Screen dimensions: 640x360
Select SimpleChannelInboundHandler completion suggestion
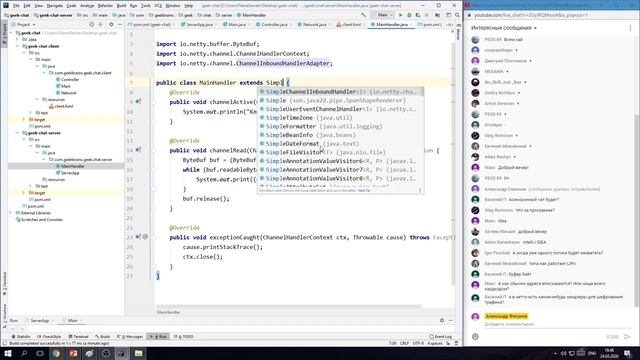(340, 91)
